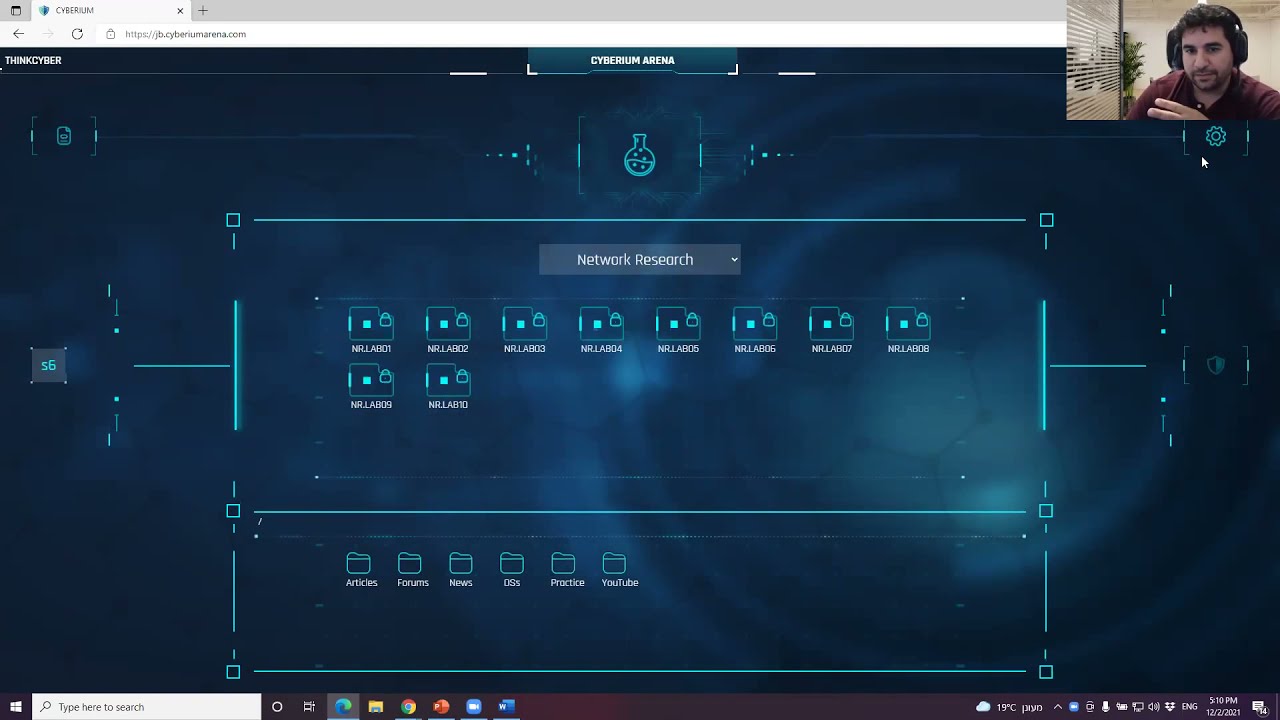1280x720 pixels.
Task: Open the NR.LAB04 locked lab folder
Action: 601,330
